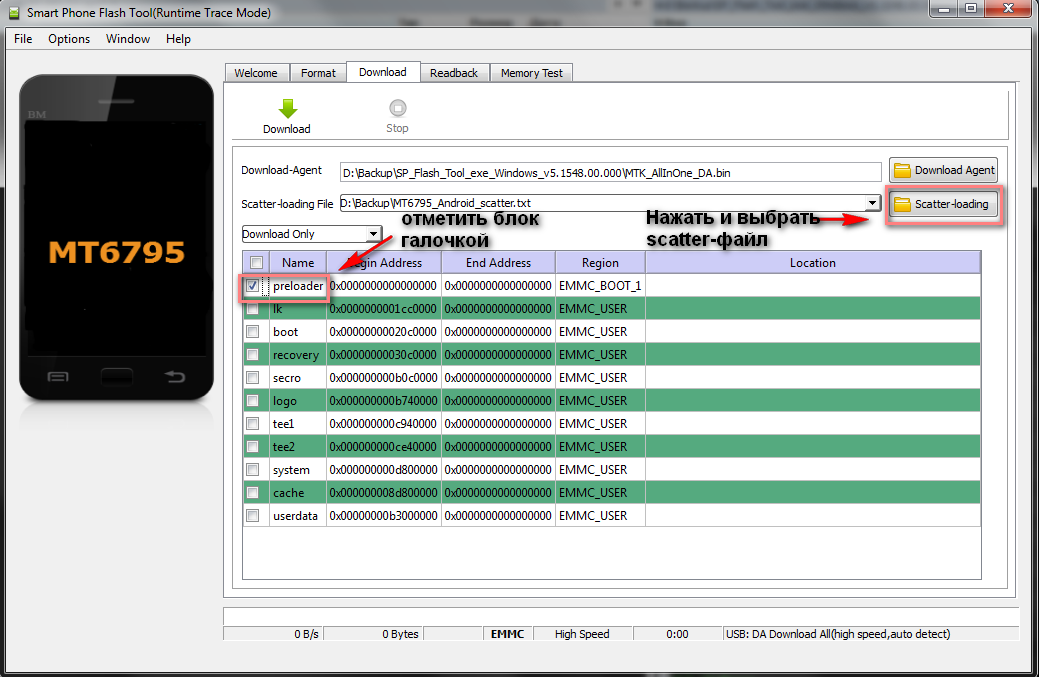Screen dimensions: 1039x677
Task: Click the Location cell for boot row
Action: (x=812, y=332)
